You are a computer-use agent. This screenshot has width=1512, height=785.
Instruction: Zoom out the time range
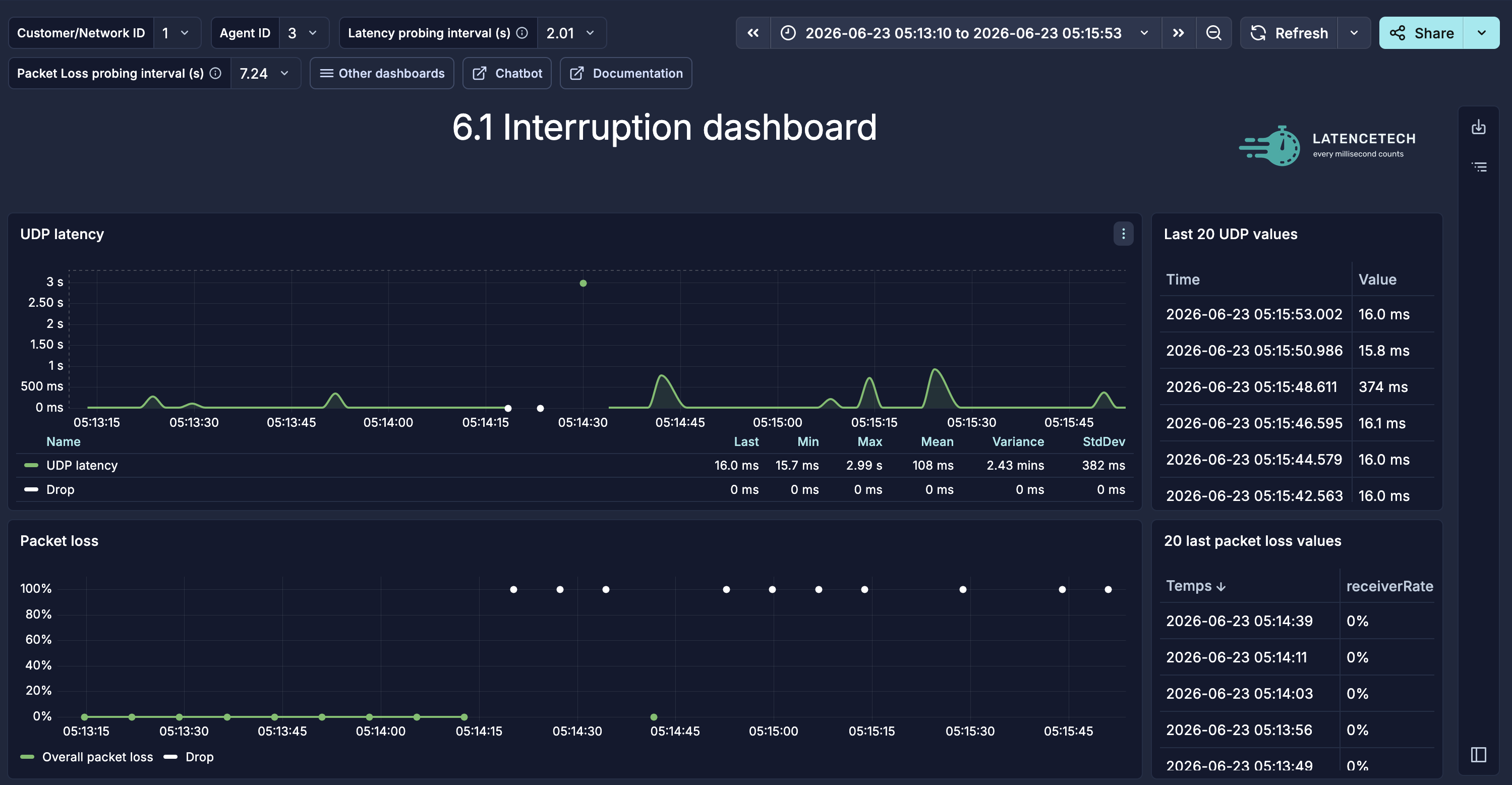[x=1213, y=33]
